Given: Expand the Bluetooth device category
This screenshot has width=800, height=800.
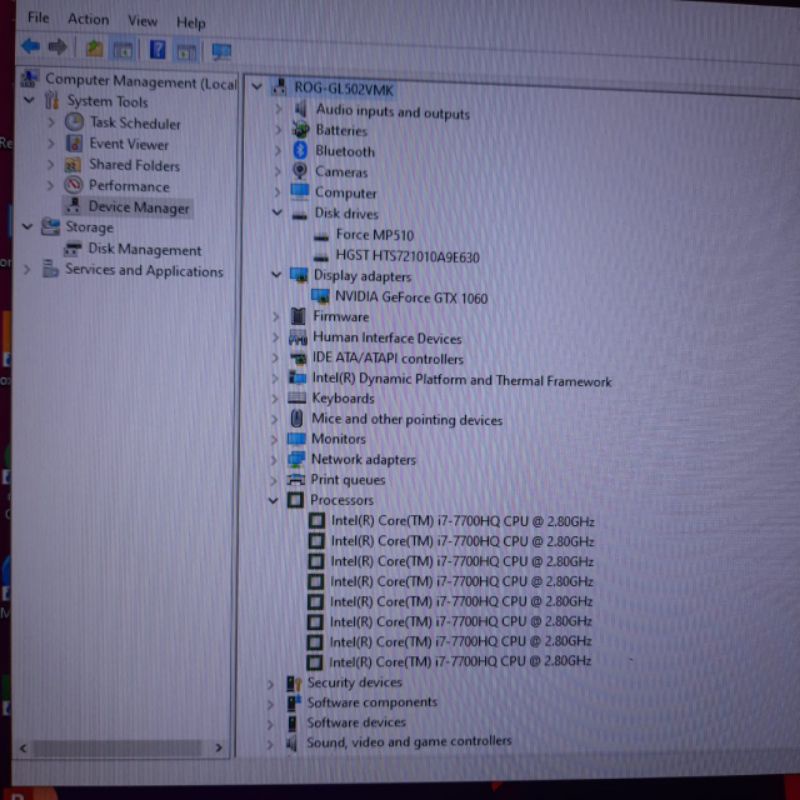Looking at the screenshot, I should [x=279, y=151].
